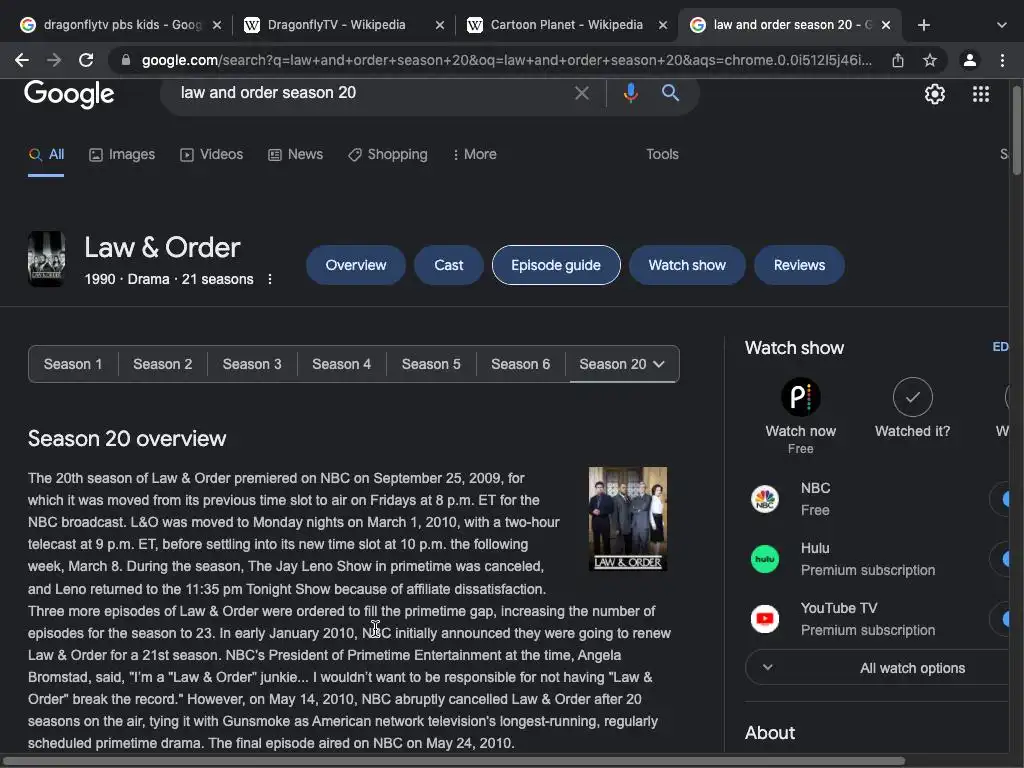Screen dimensions: 1024x768
Task: Close the DragonflyTV Wikipedia tab
Action: tap(440, 25)
